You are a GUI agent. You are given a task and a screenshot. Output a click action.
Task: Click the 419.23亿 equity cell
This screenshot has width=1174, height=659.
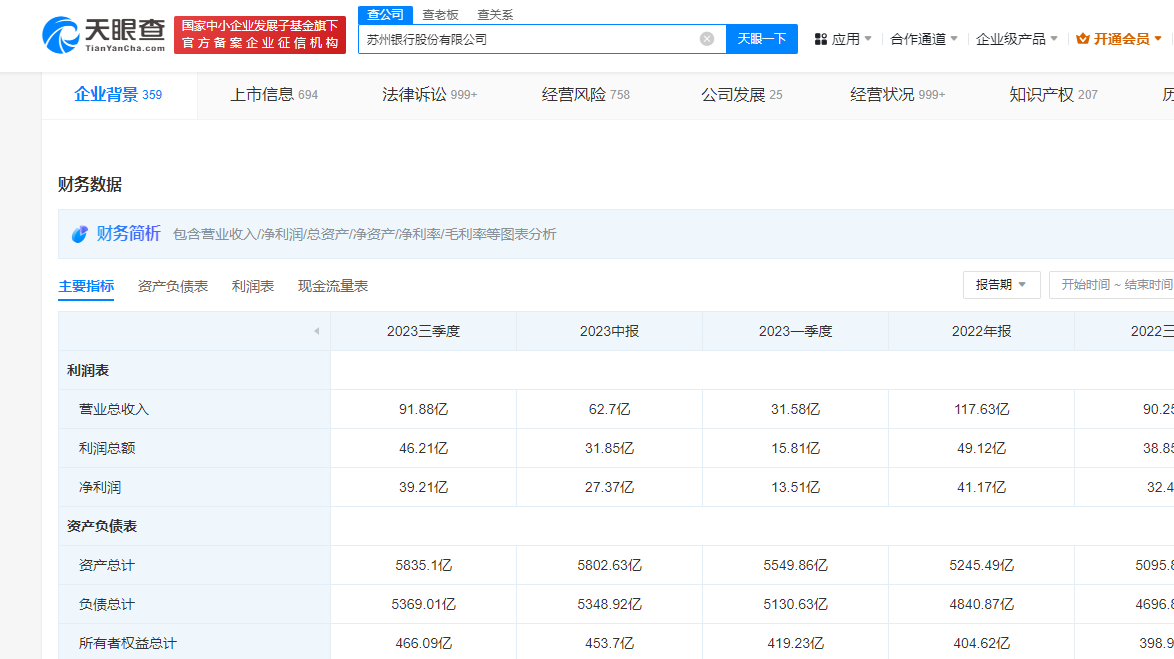click(795, 643)
